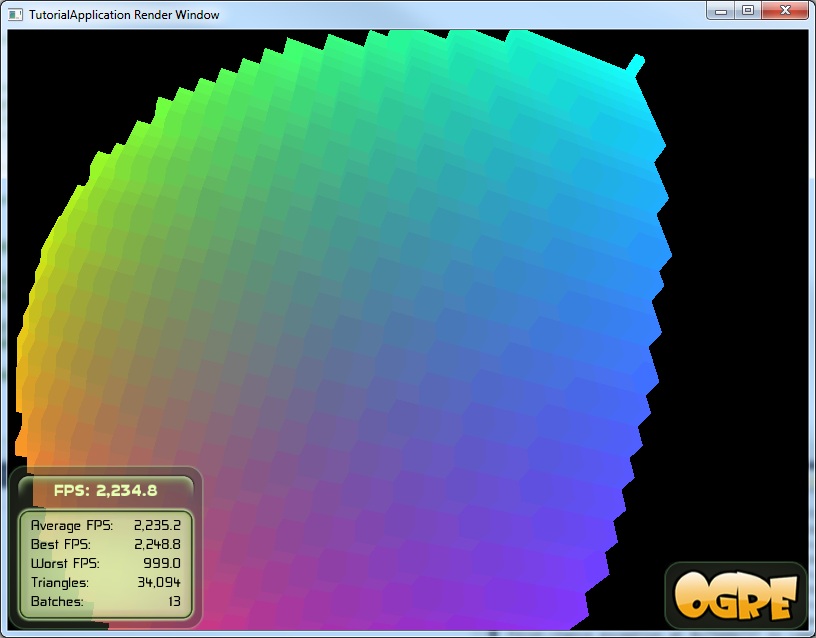Close the TutorialApplication Render Window
Screen dimensions: 816x638
point(785,10)
